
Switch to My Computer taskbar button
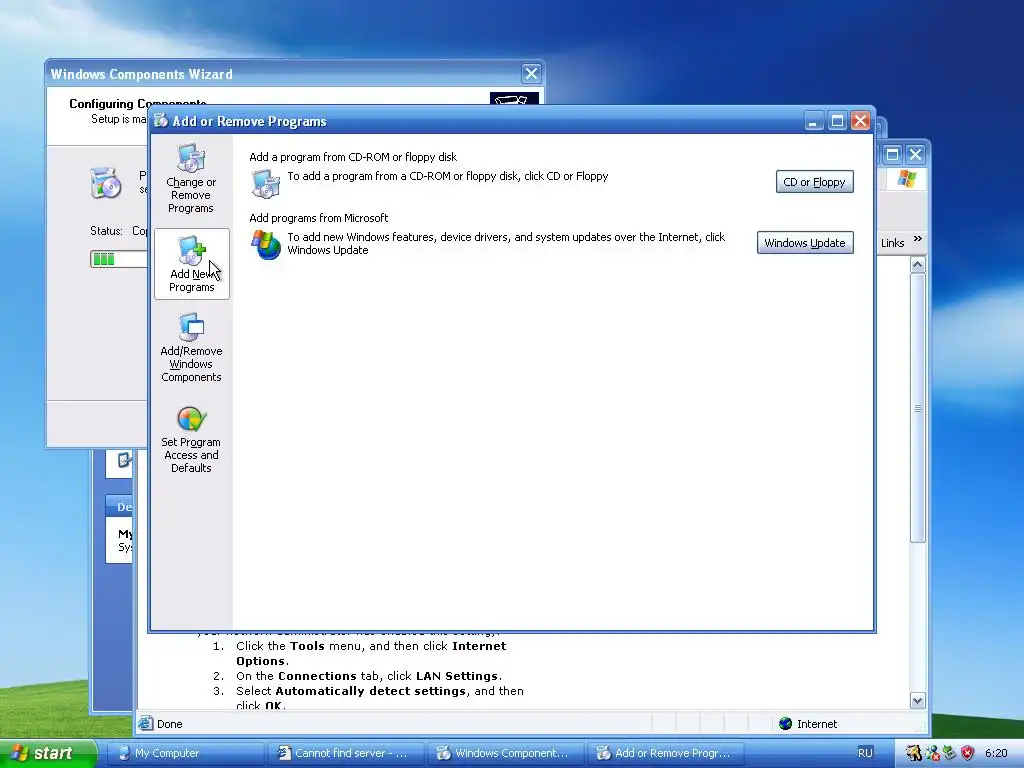(x=185, y=753)
